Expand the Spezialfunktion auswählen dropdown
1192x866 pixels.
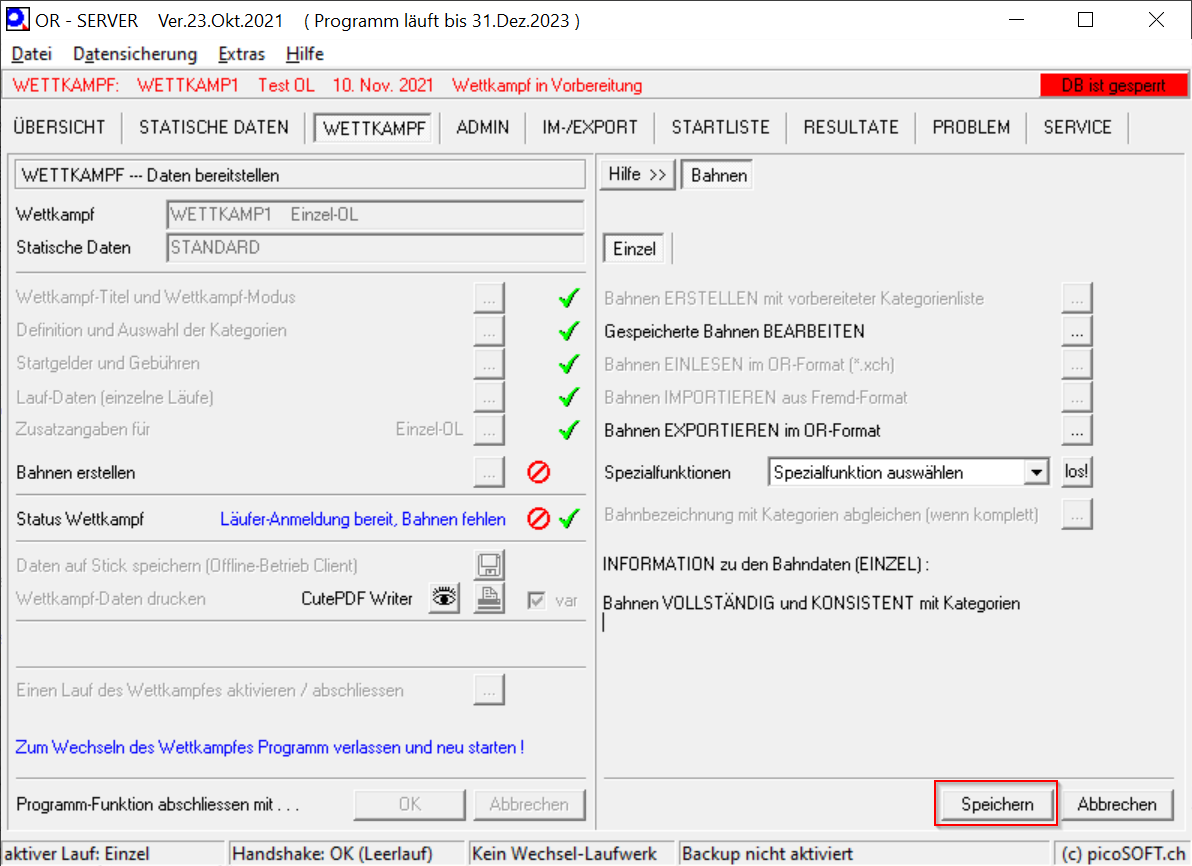pos(1037,473)
